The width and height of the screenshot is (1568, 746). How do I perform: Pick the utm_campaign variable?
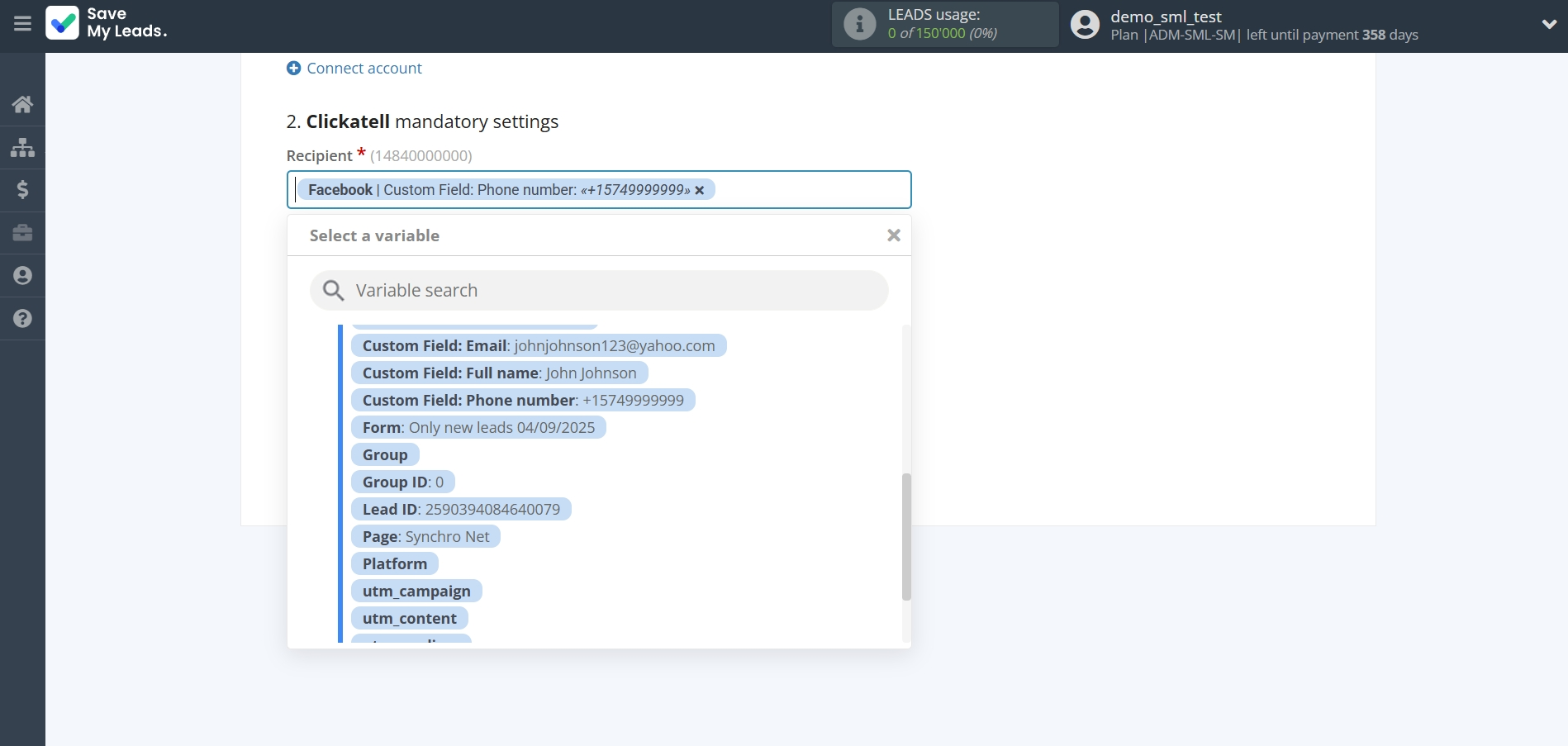(x=416, y=592)
